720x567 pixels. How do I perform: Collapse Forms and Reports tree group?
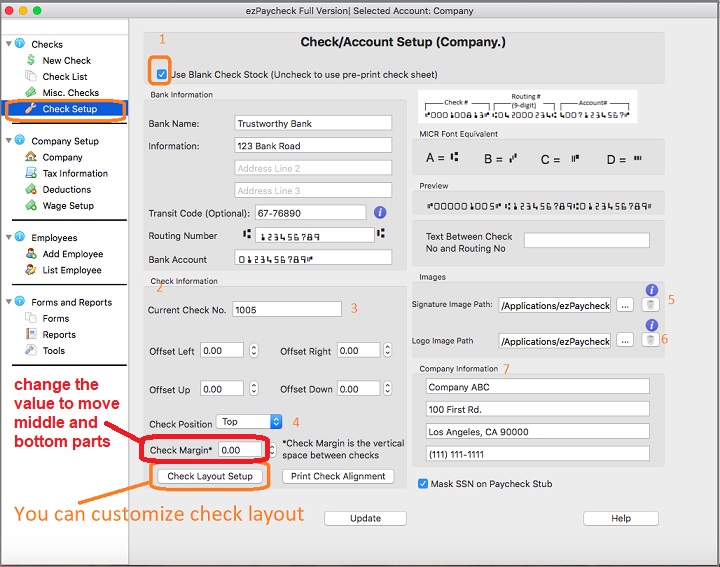[x=9, y=302]
